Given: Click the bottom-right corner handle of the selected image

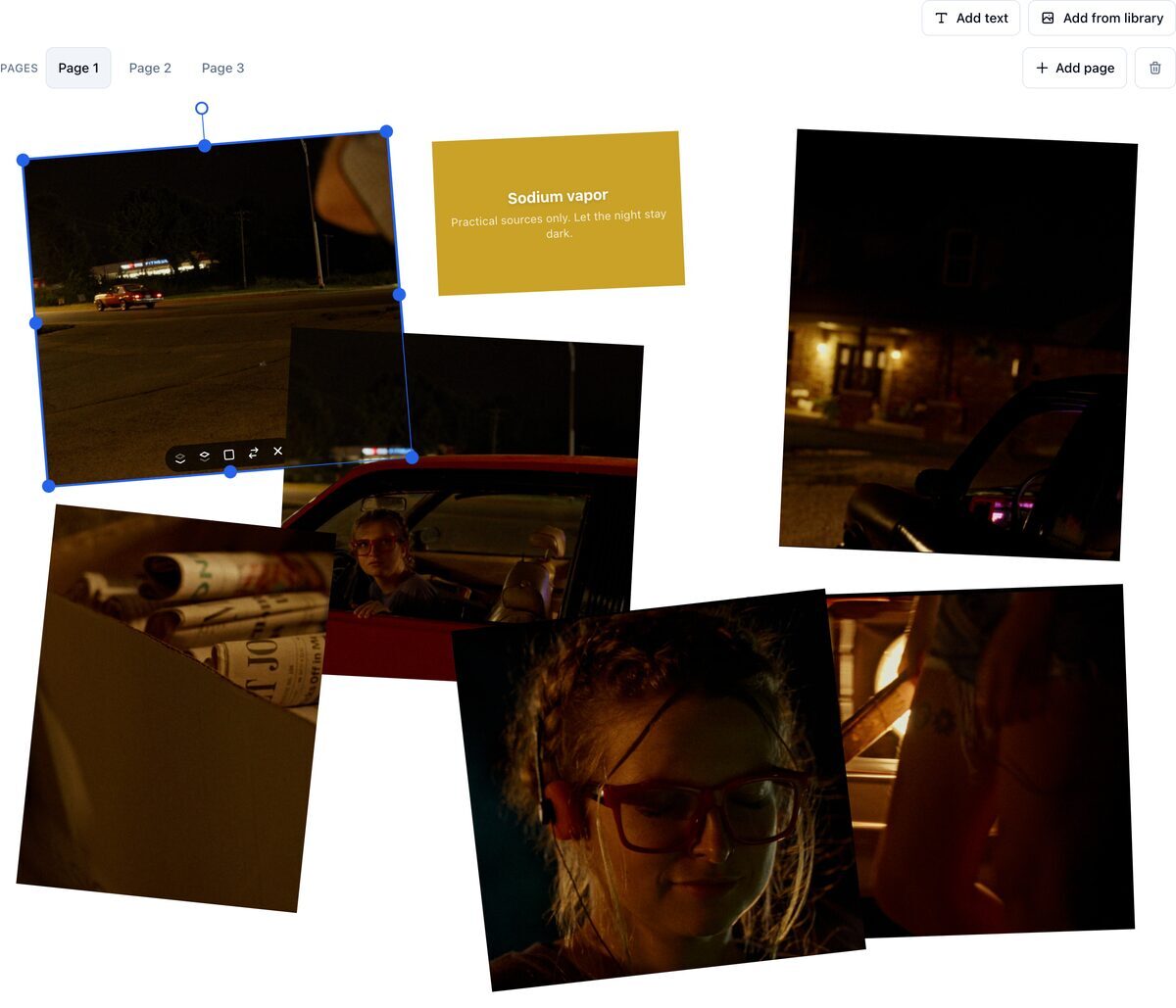Looking at the screenshot, I should (412, 457).
